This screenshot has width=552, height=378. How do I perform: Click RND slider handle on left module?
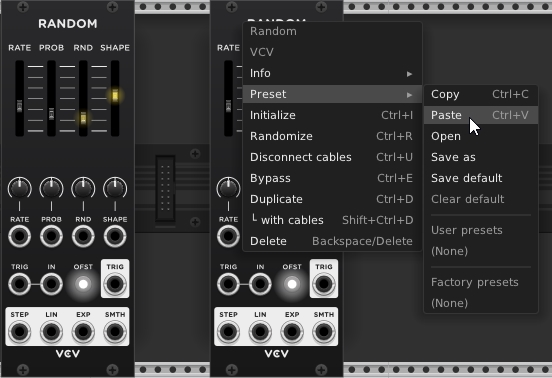click(x=83, y=118)
